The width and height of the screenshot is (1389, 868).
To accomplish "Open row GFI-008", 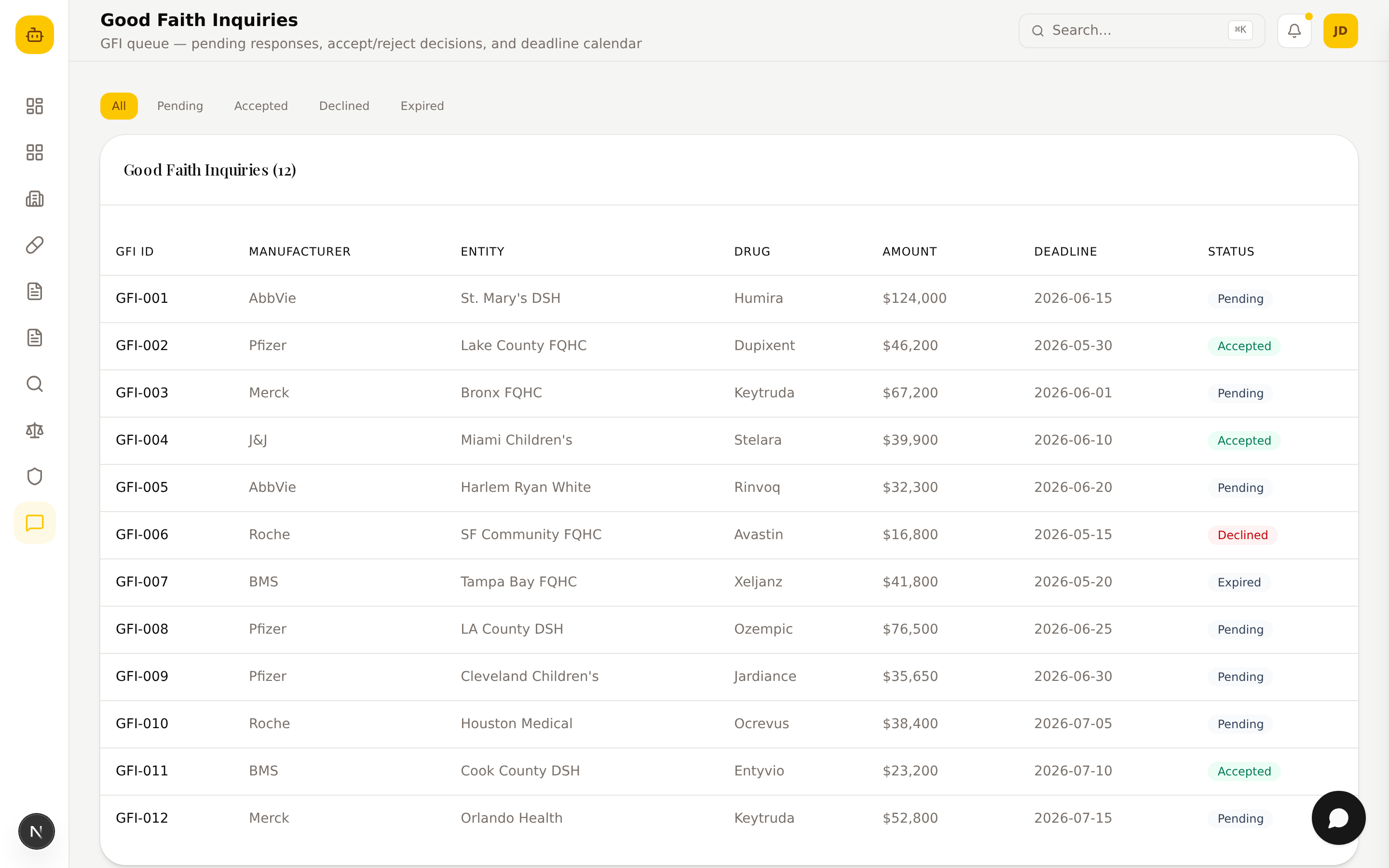I will (729, 629).
